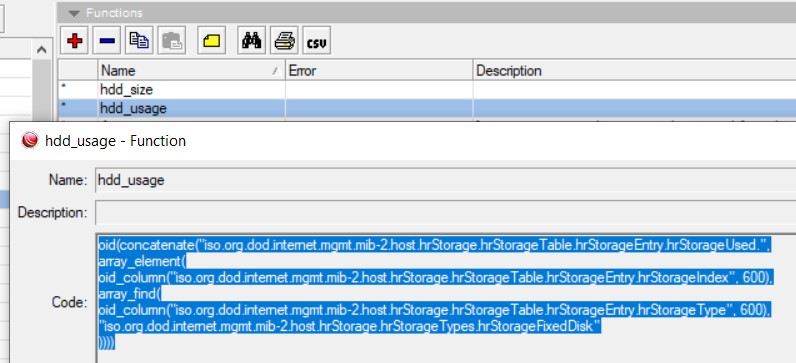Image resolution: width=796 pixels, height=363 pixels.
Task: Click the up arrow of the left scrollbar
Action: tap(42, 50)
